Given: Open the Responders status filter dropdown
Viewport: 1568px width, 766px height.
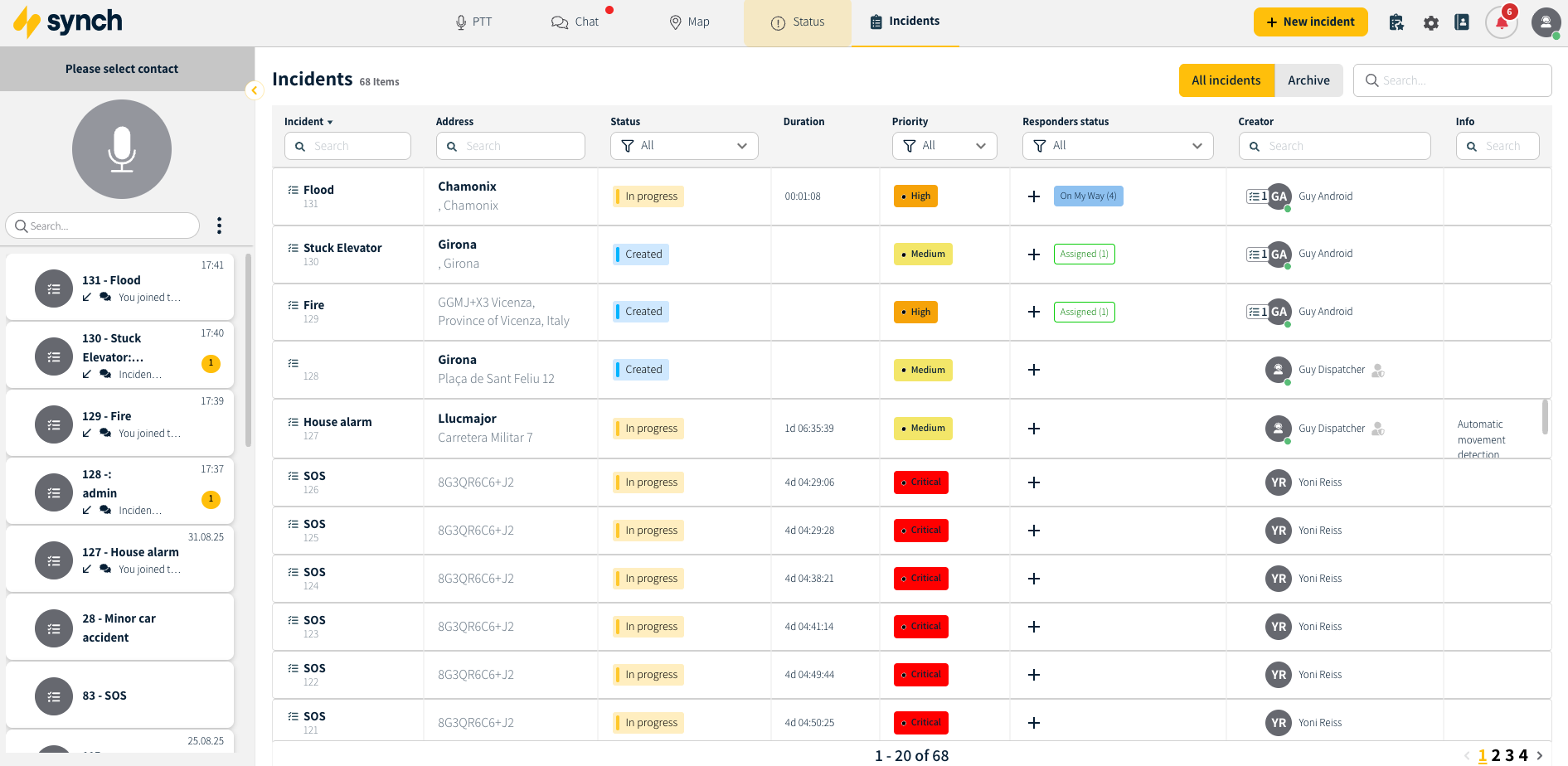Looking at the screenshot, I should 1117,146.
